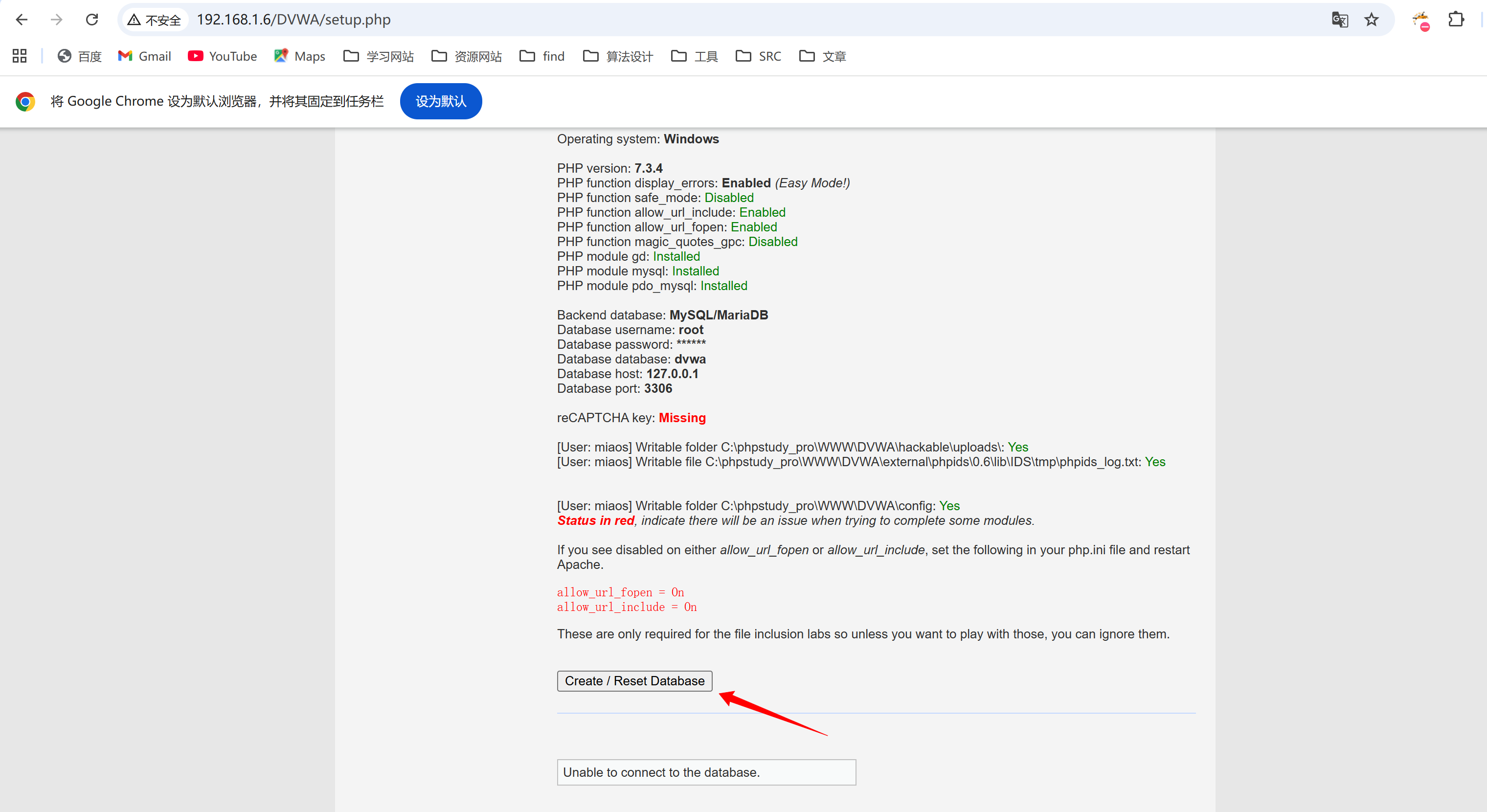Open the 算法设计 bookmarks folder
Screen dimensions: 1487x812
(618, 56)
